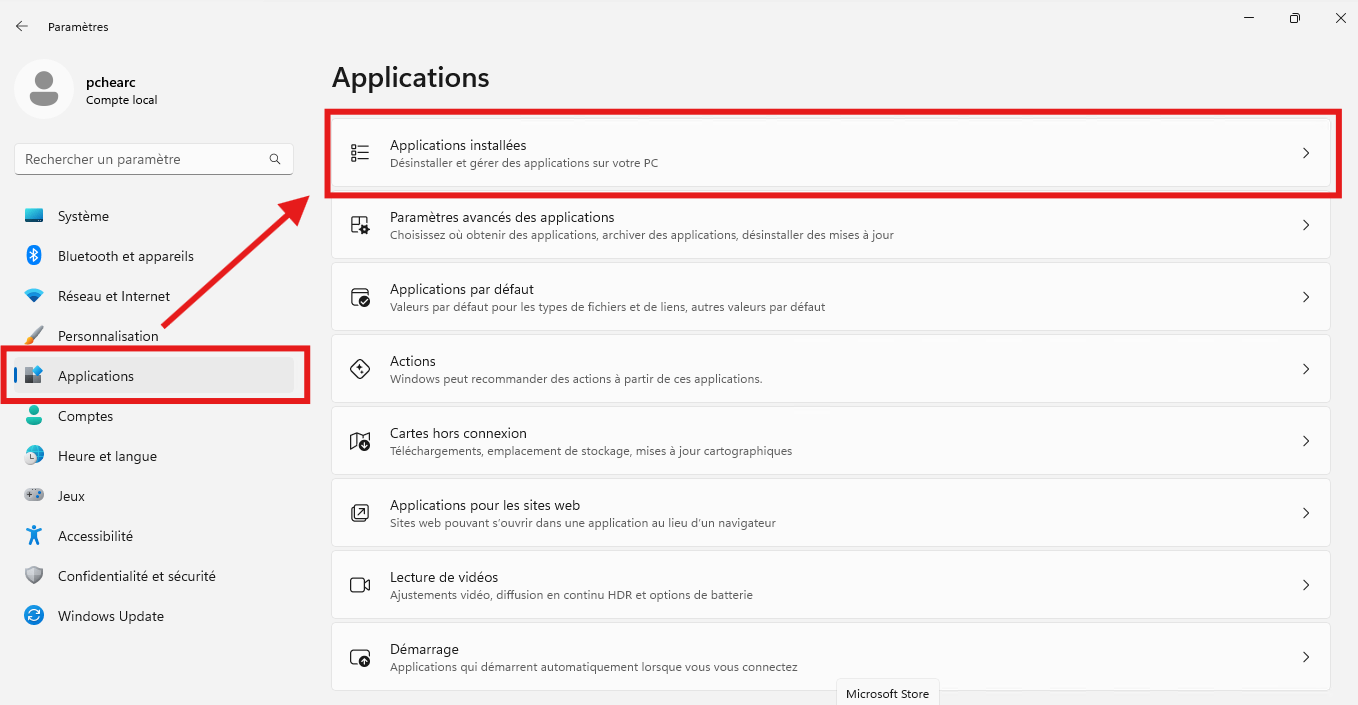Expand Applications installées chevron
This screenshot has height=705, width=1358.
pos(1306,153)
